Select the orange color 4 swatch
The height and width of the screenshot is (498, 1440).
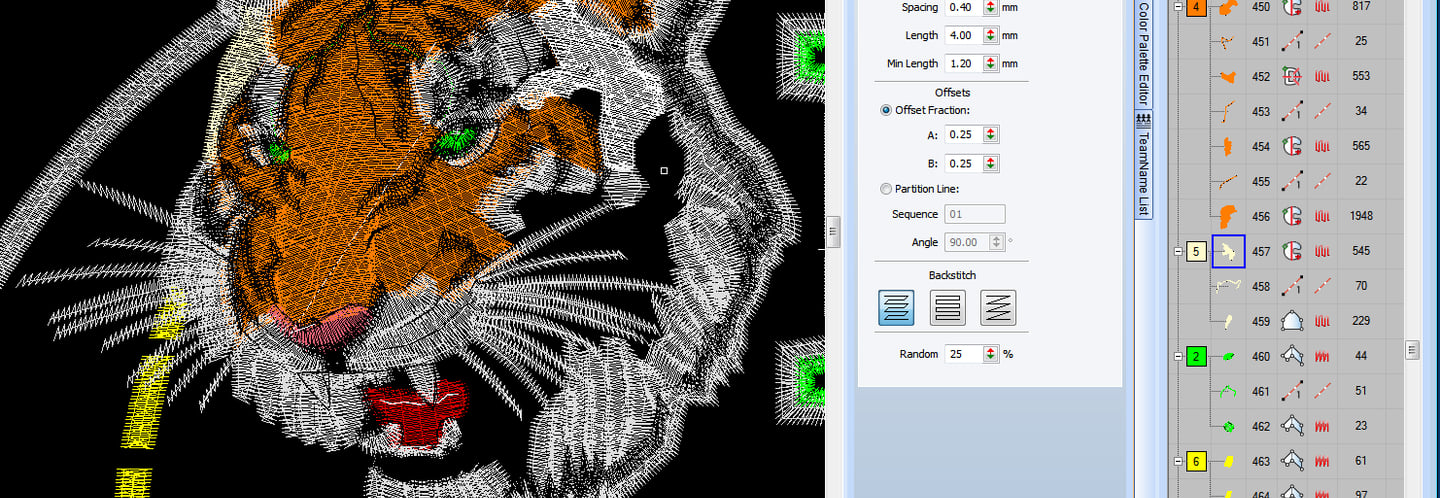pos(1197,7)
